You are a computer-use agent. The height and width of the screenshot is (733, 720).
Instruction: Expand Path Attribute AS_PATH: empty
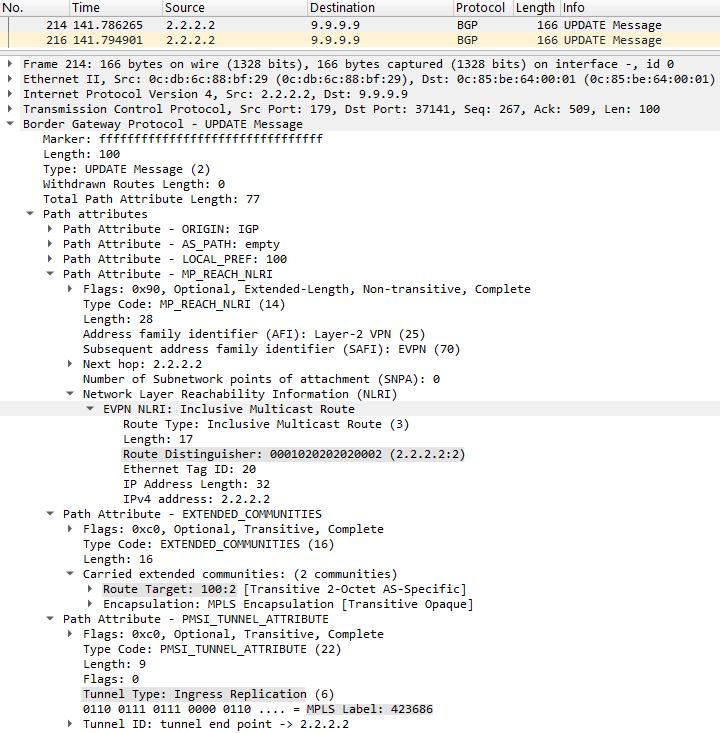pyautogui.click(x=50, y=244)
